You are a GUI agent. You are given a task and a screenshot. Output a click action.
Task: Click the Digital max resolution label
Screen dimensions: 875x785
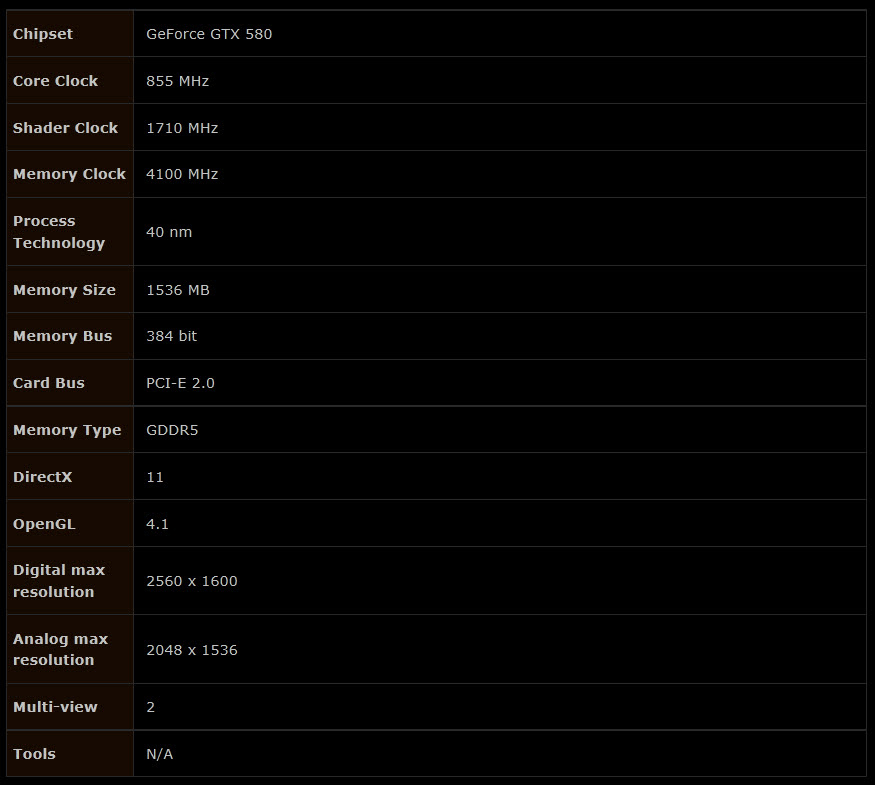(x=59, y=581)
